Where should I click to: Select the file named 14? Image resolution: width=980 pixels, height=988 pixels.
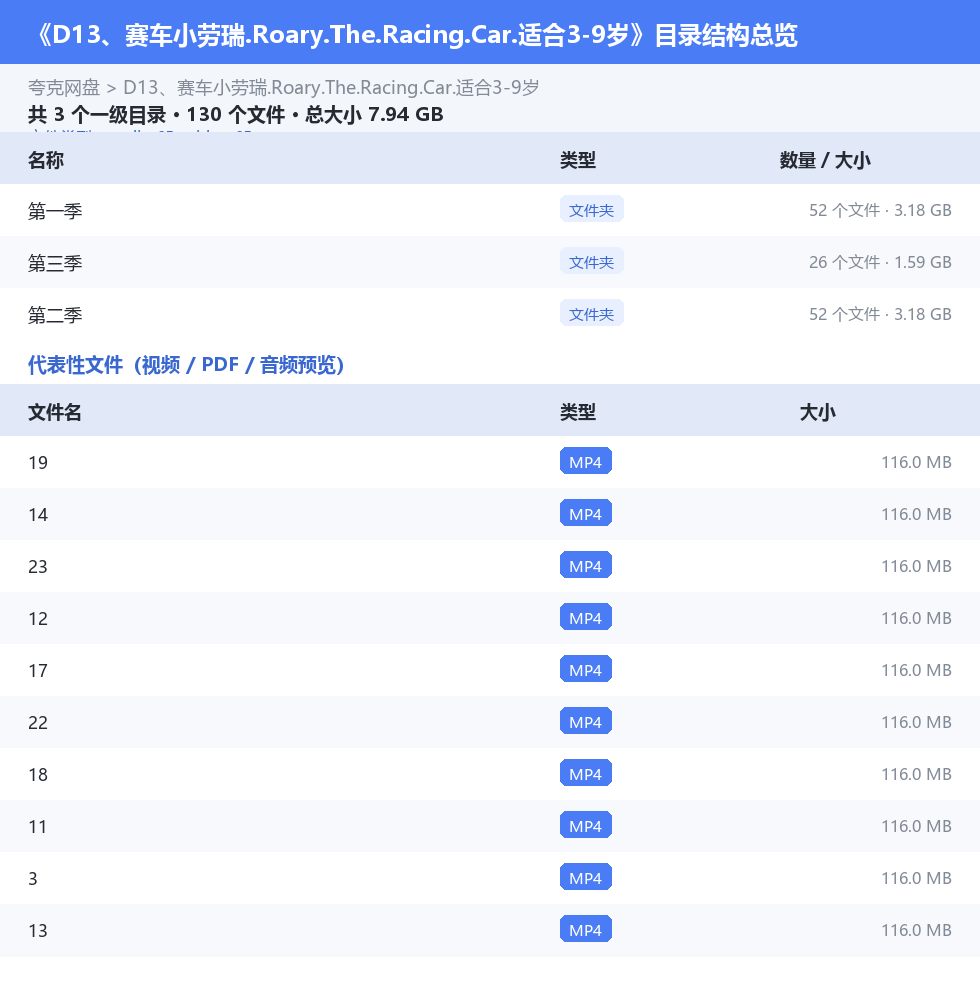[38, 515]
